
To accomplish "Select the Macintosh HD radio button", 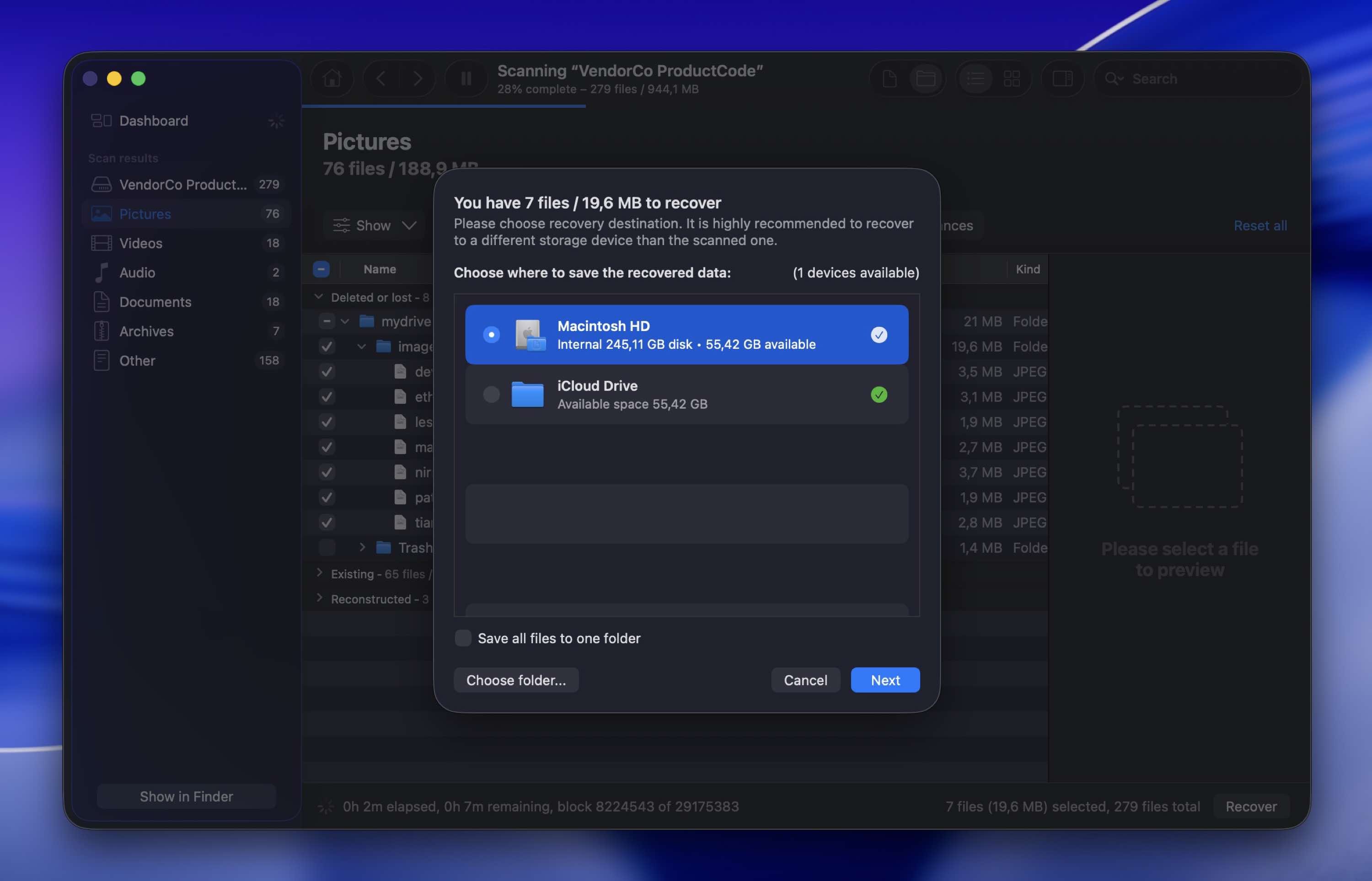I will (x=491, y=335).
